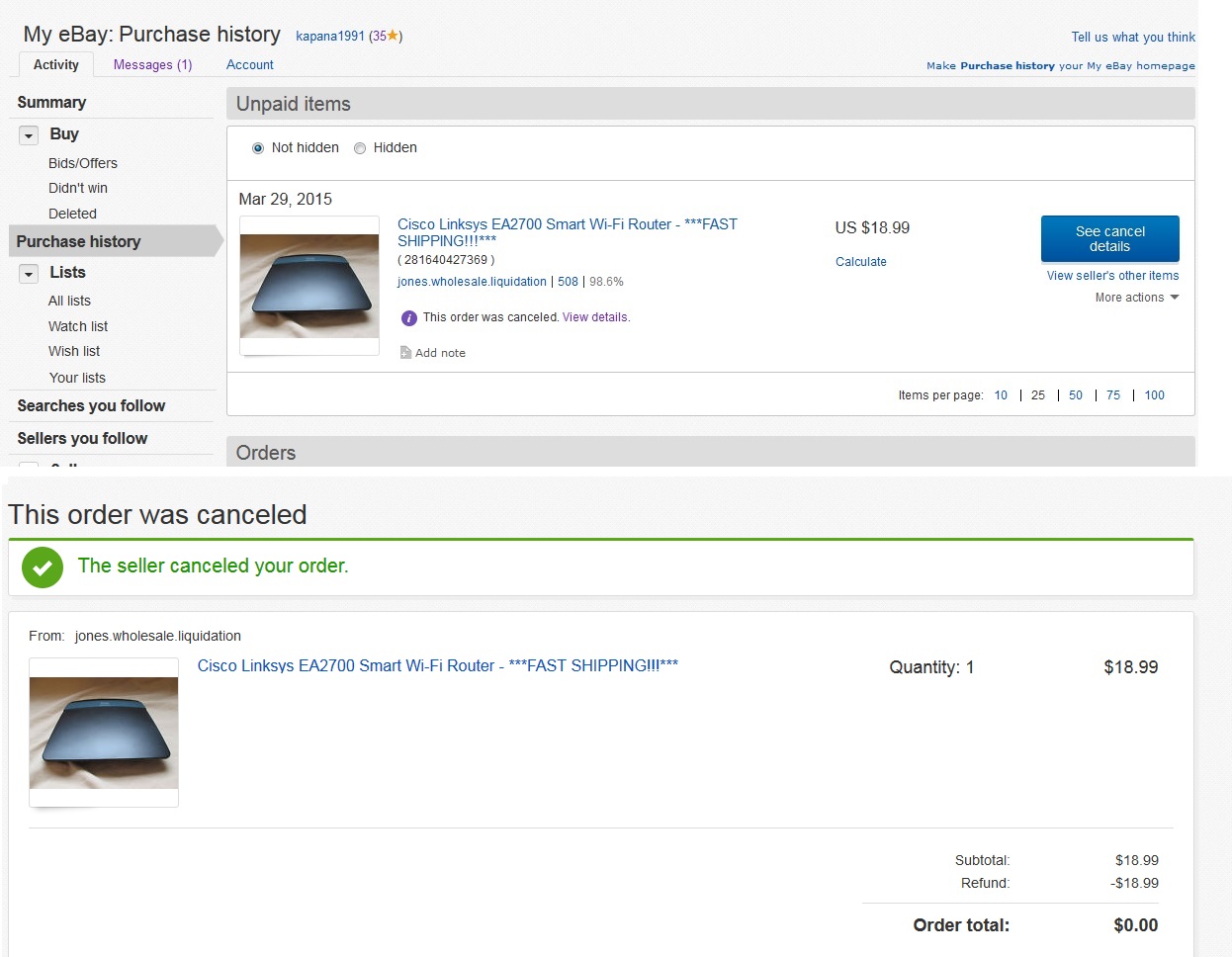Viewport: 1232px width, 957px height.
Task: Click Tell us what you think link
Action: 1132,38
